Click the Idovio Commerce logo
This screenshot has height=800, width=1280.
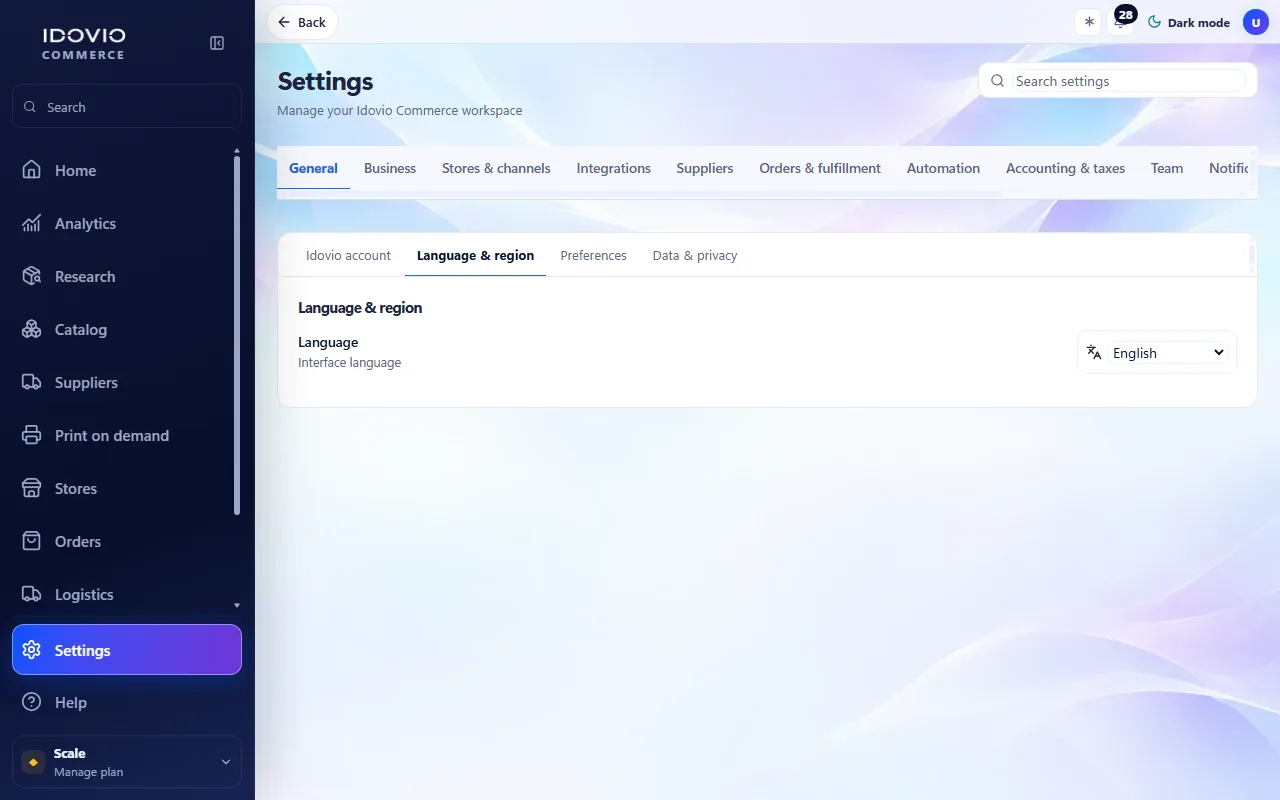84,43
